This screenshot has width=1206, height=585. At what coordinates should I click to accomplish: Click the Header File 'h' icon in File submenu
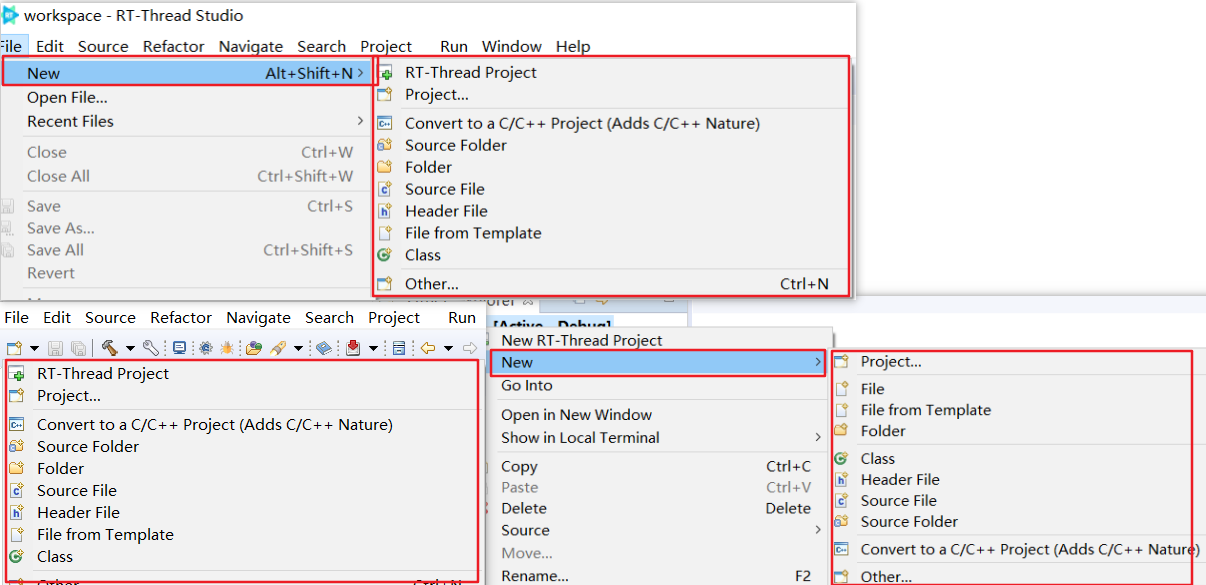pyautogui.click(x=385, y=211)
